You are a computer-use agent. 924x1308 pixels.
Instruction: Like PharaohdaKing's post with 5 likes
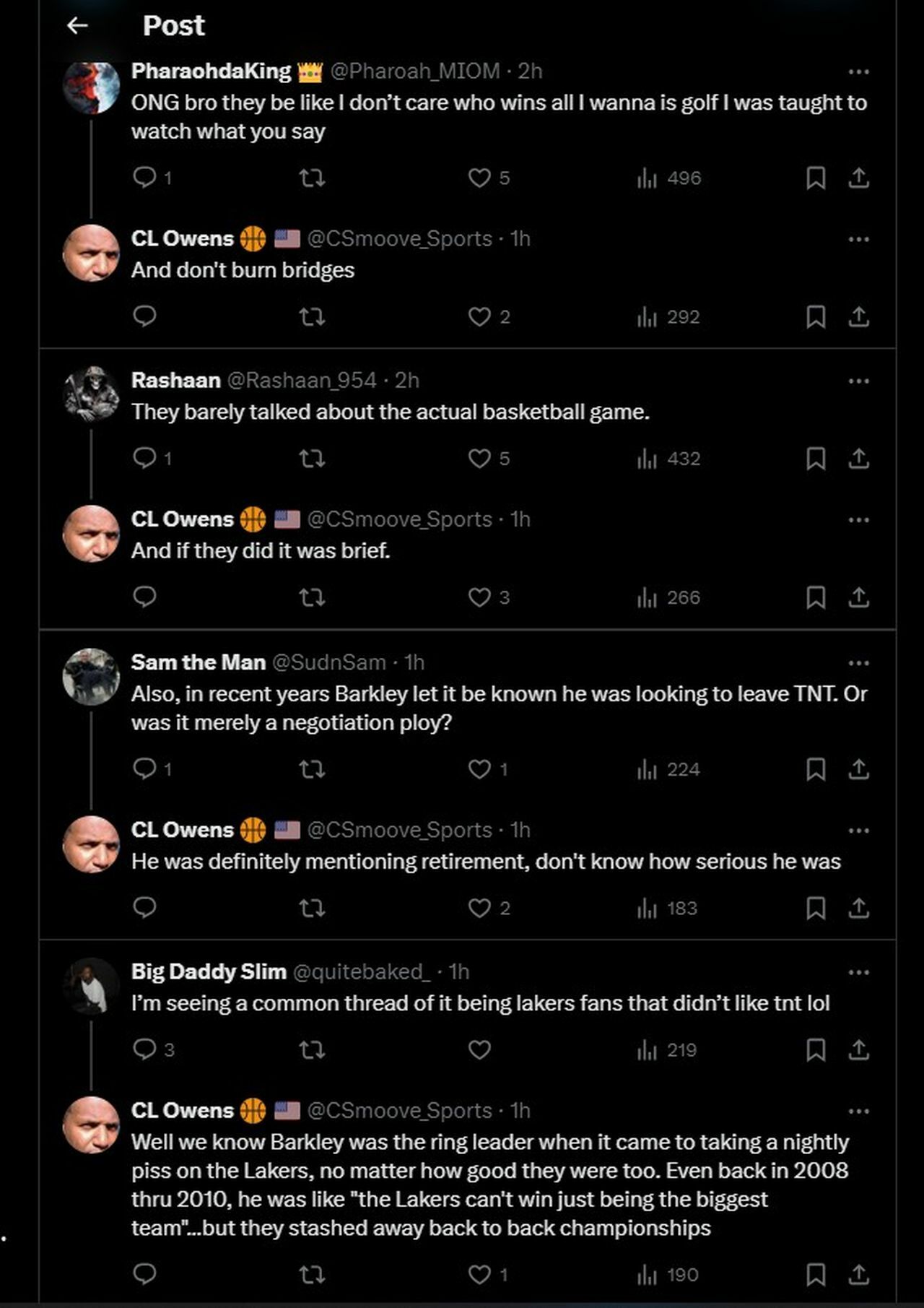[480, 177]
